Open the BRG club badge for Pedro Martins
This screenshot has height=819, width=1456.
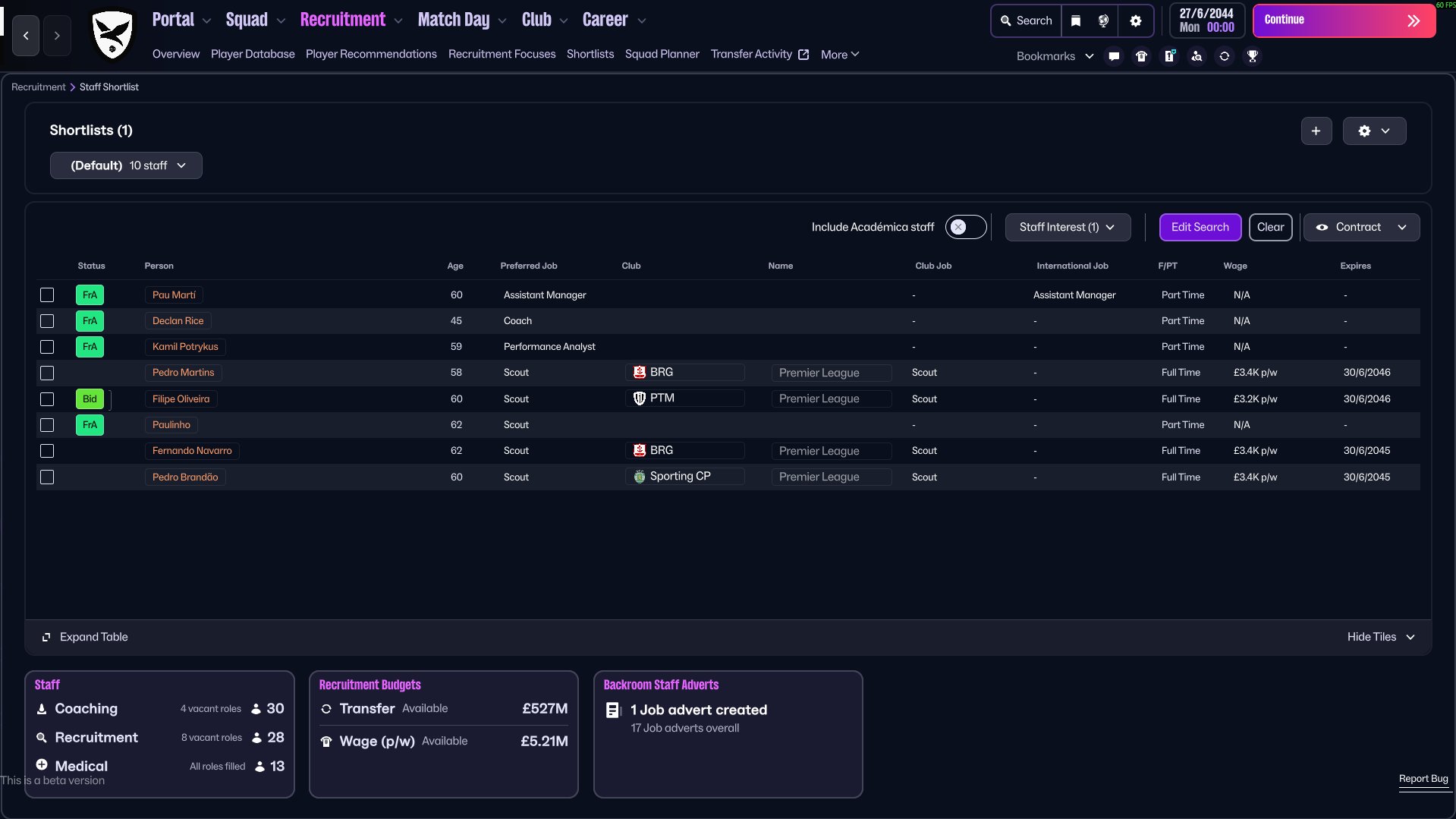[x=640, y=373]
